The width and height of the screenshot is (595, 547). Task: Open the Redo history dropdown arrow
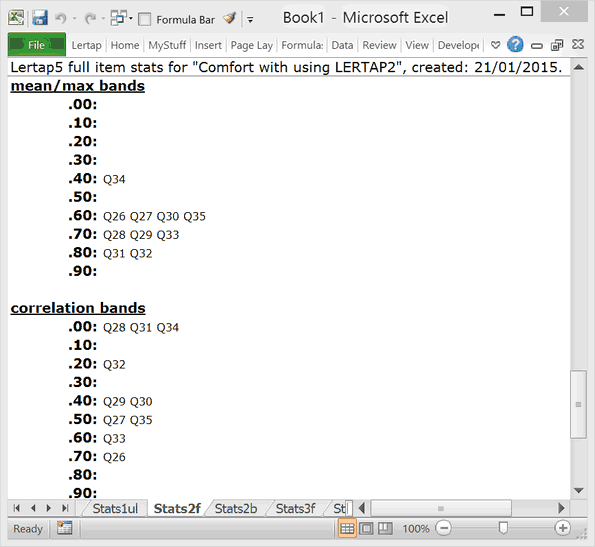[x=103, y=18]
